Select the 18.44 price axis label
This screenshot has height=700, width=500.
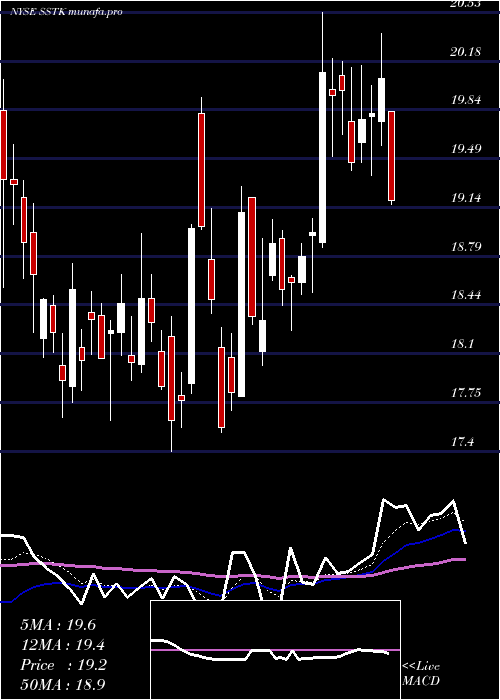[x=466, y=295]
